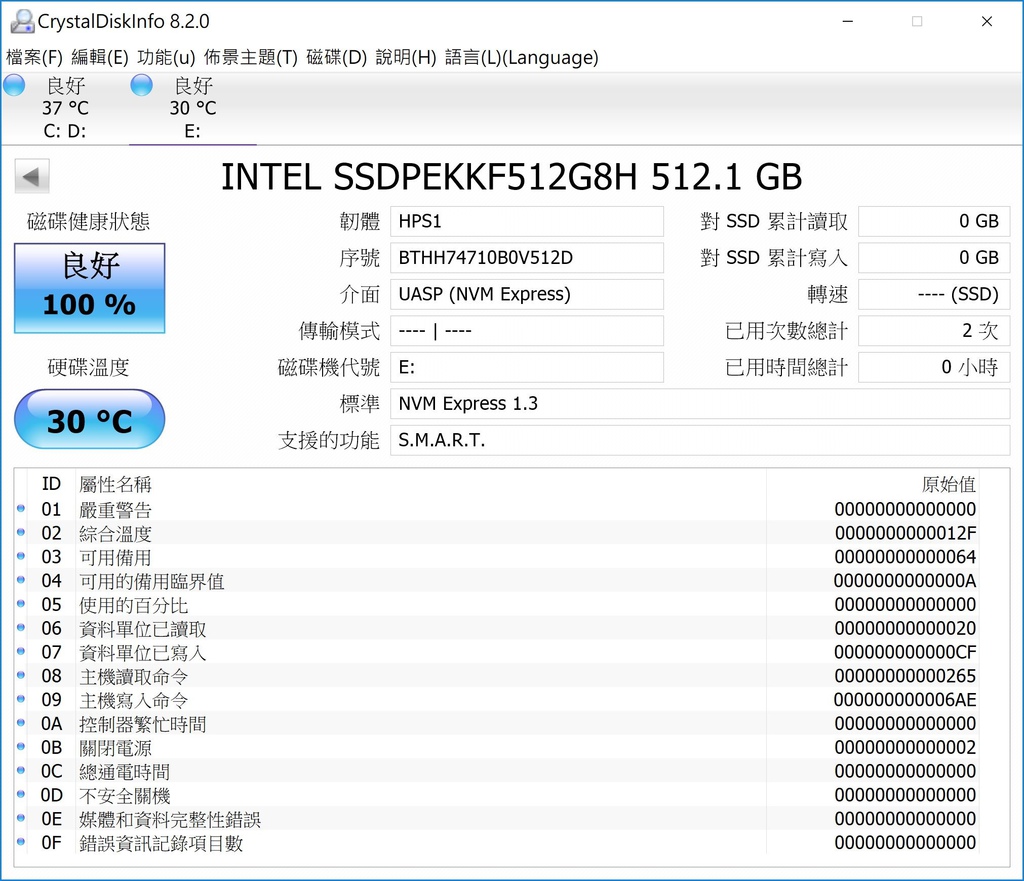Select the 總通電時間 attribute row
This screenshot has width=1024, height=881.
click(x=496, y=771)
